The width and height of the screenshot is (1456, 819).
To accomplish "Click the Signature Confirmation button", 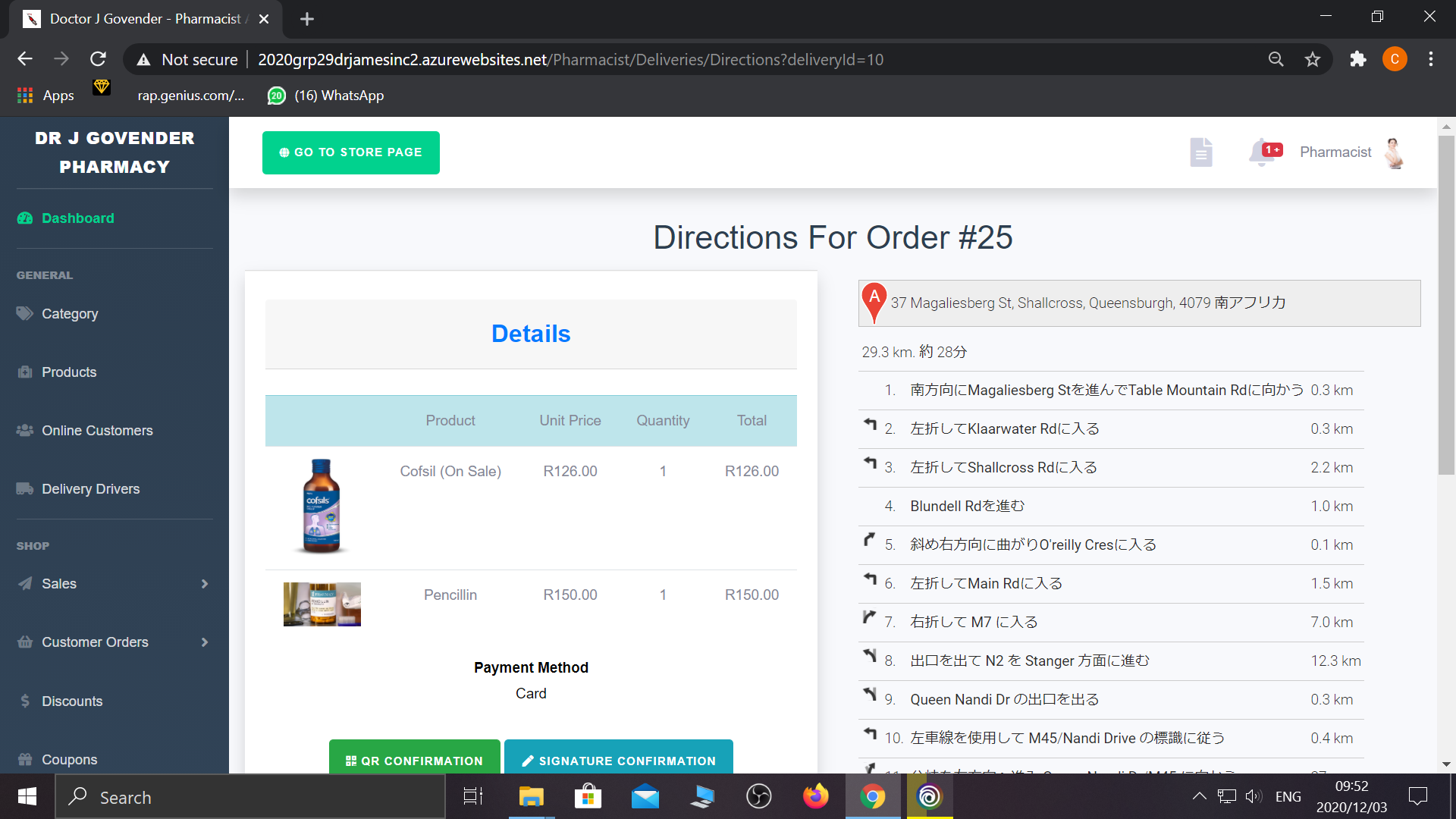I will pos(618,759).
